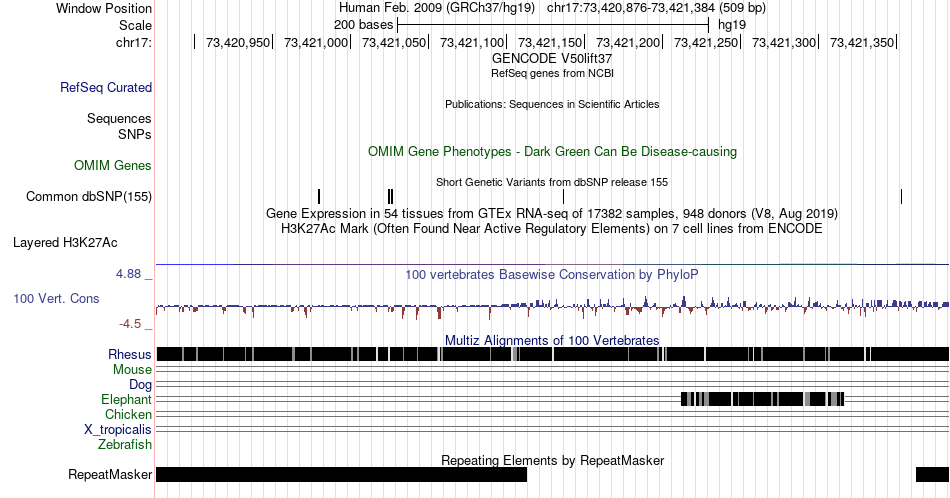
Task: Select the Common dbSNP(155) track label
Action: (89, 196)
